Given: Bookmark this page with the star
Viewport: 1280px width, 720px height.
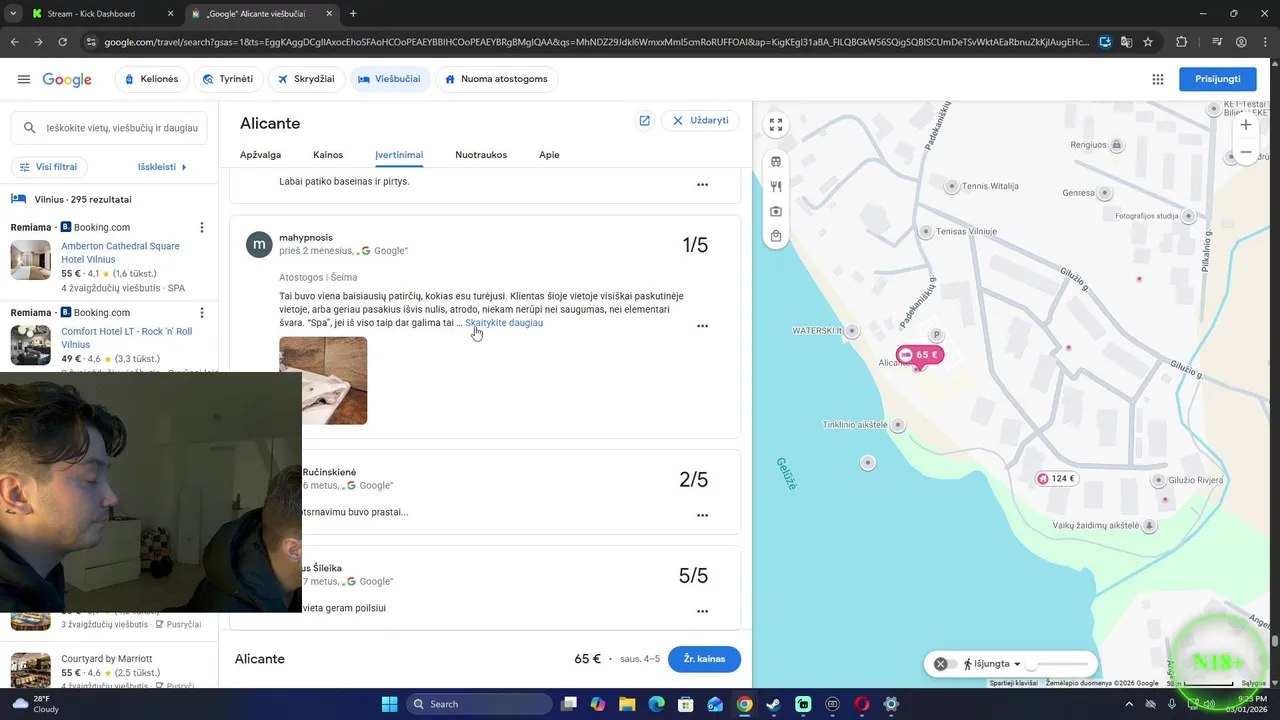Looking at the screenshot, I should (1148, 42).
